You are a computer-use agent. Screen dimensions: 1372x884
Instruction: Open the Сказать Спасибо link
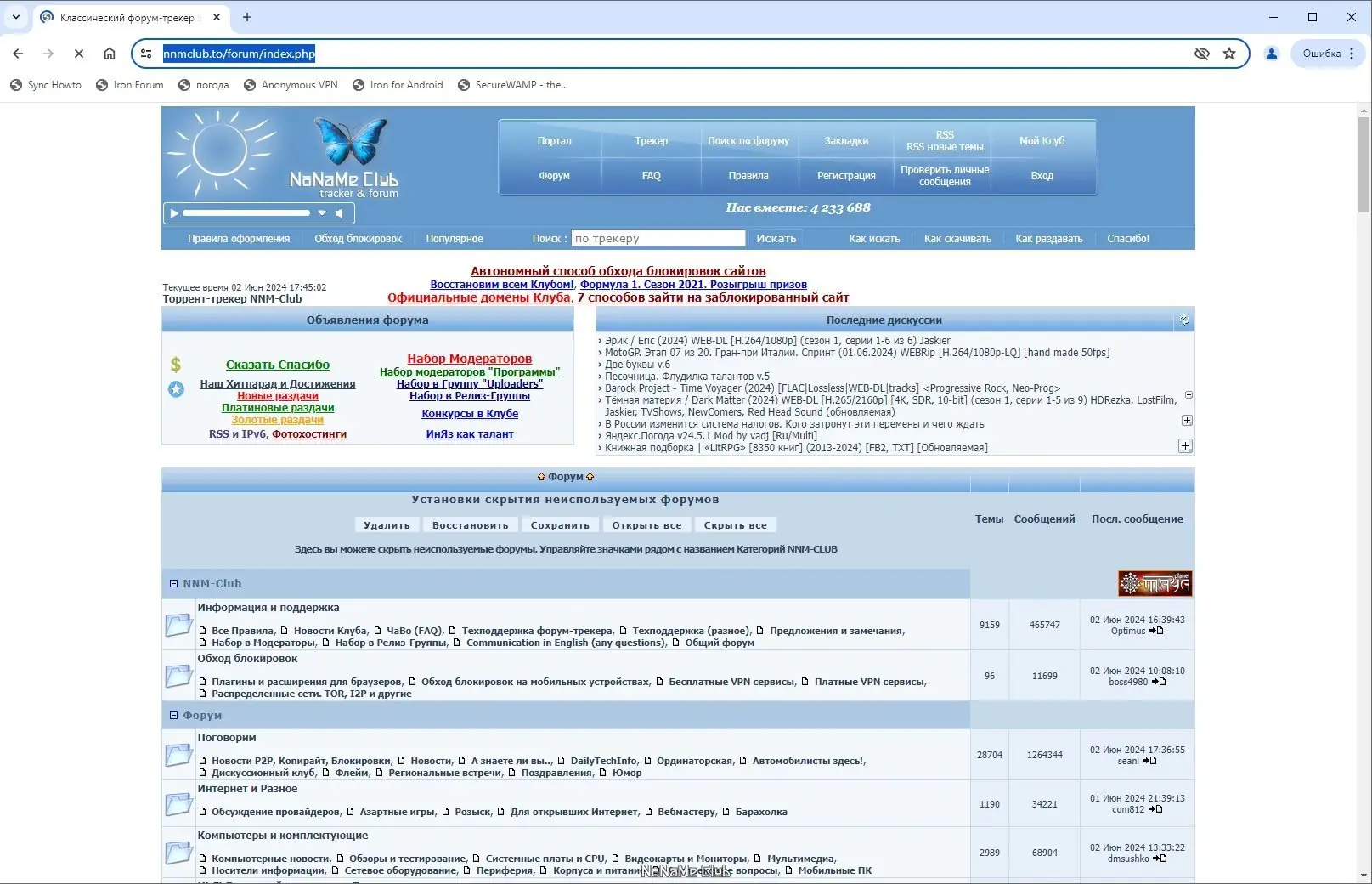(x=278, y=365)
